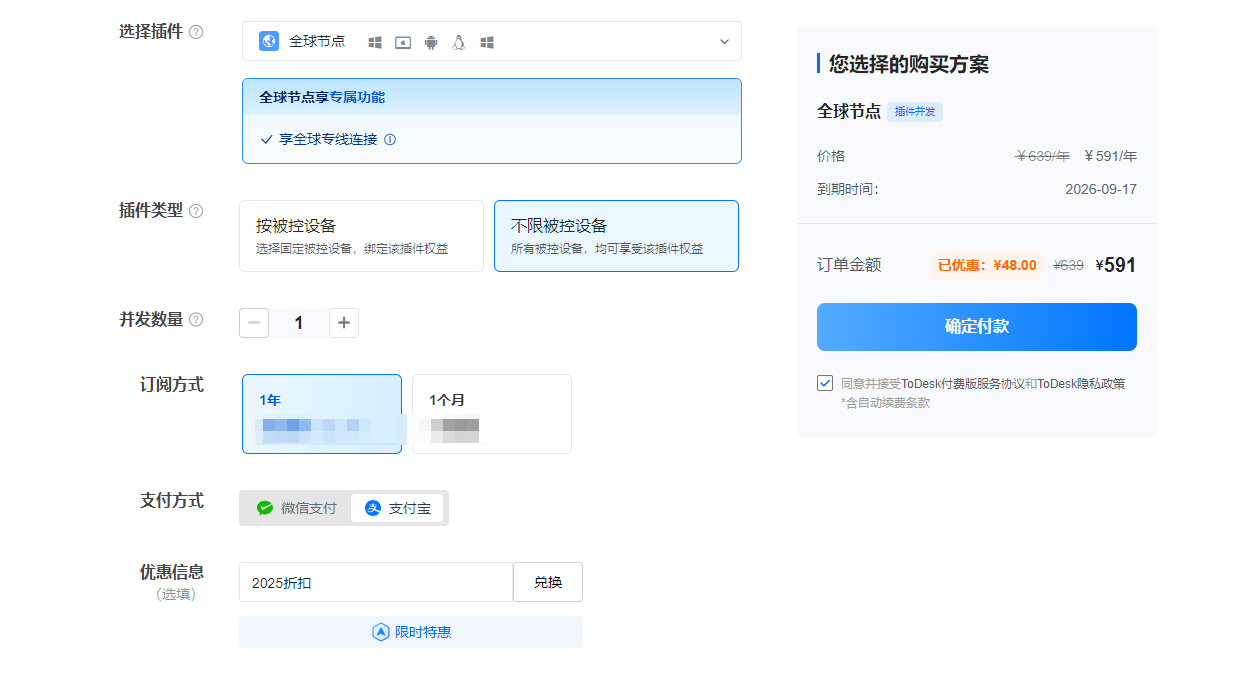Click the info icon after 享全球专线连接
1233x673 pixels.
click(390, 139)
